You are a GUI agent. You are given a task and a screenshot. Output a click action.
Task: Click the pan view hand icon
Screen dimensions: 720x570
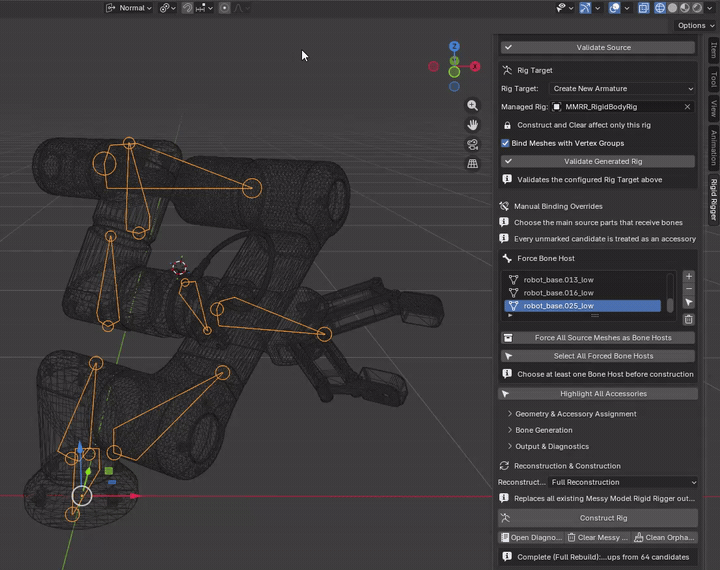[x=472, y=124]
